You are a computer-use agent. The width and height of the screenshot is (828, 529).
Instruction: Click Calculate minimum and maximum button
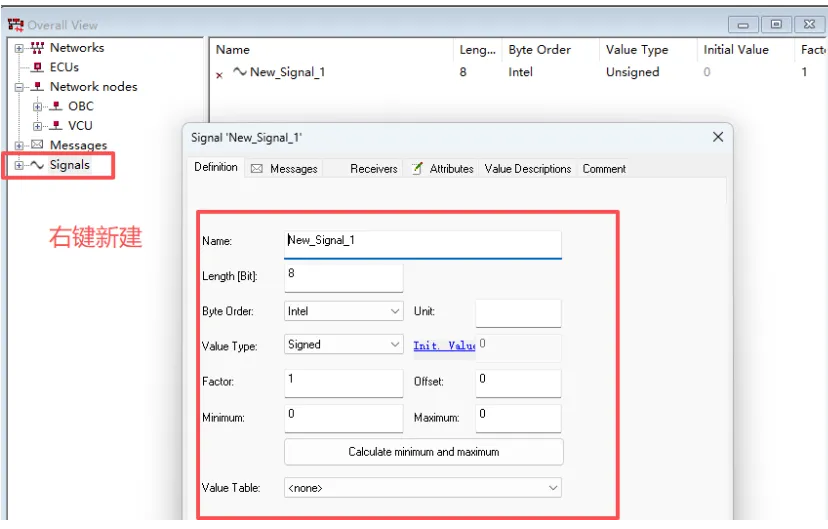[423, 452]
